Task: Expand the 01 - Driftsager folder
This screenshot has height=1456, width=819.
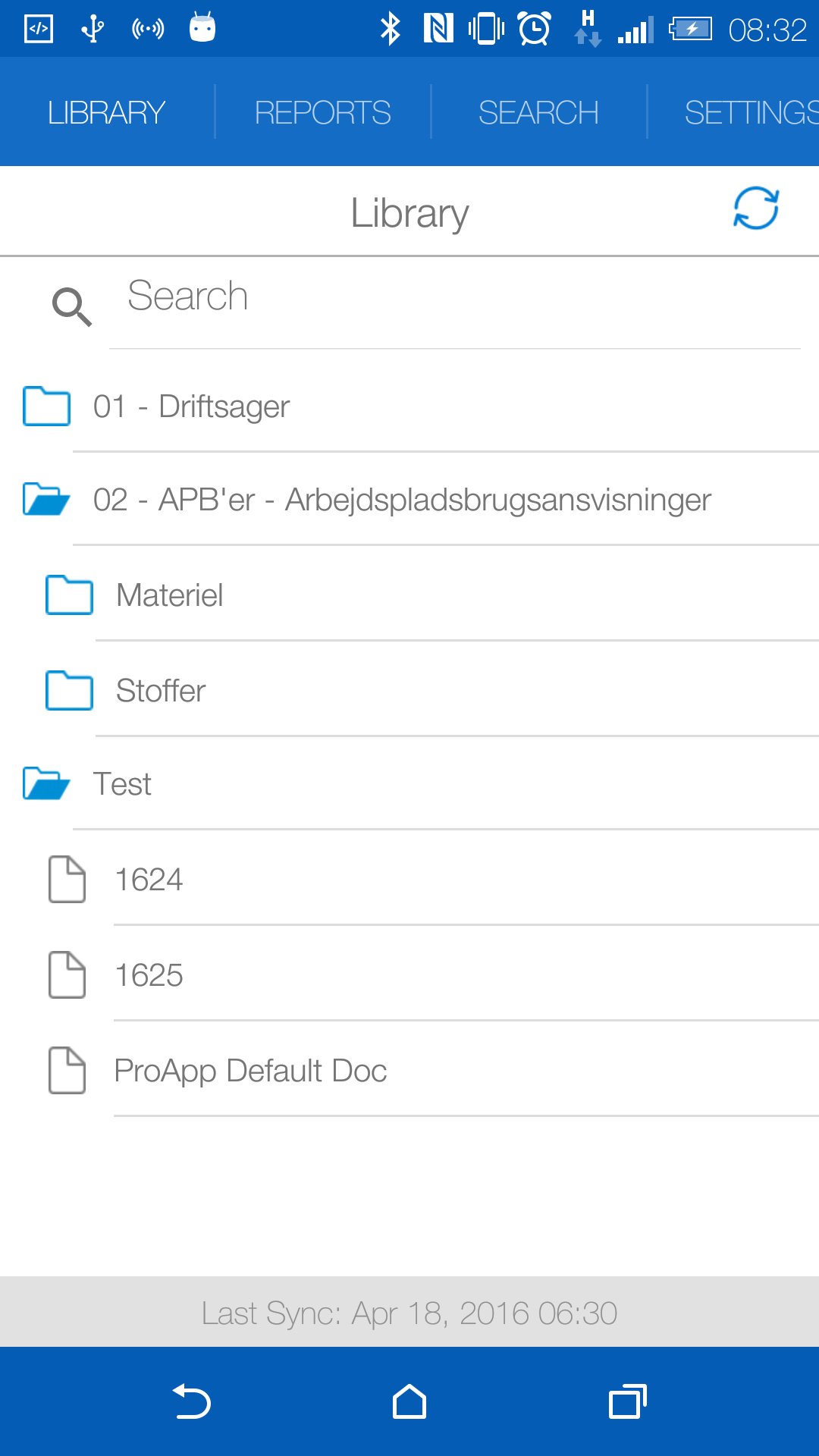Action: tap(191, 406)
